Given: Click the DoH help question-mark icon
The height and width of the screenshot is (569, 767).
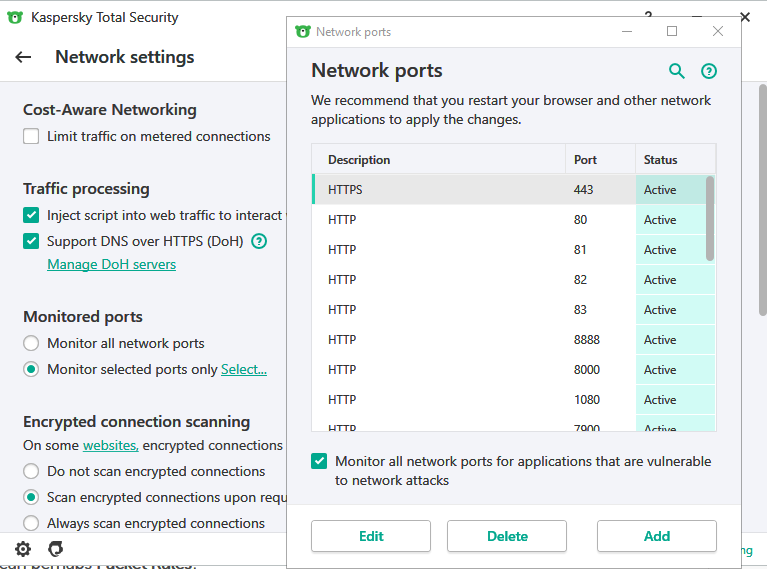Looking at the screenshot, I should (259, 241).
